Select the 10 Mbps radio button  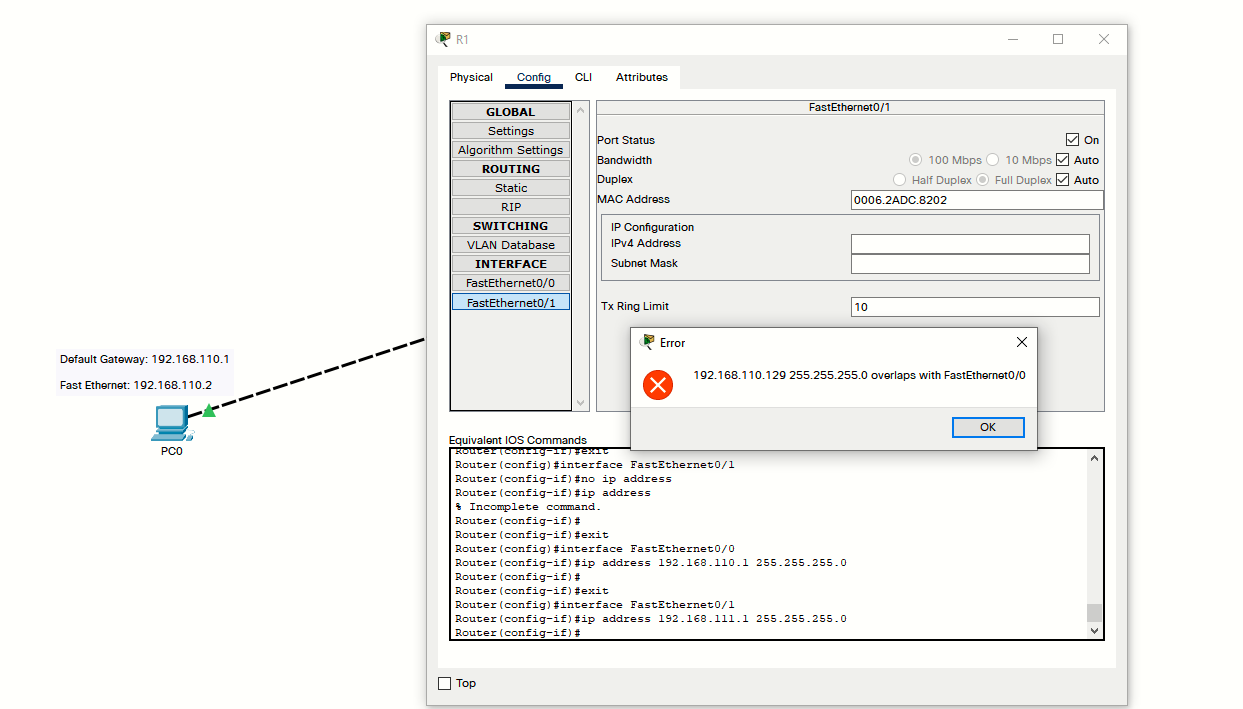coord(992,159)
